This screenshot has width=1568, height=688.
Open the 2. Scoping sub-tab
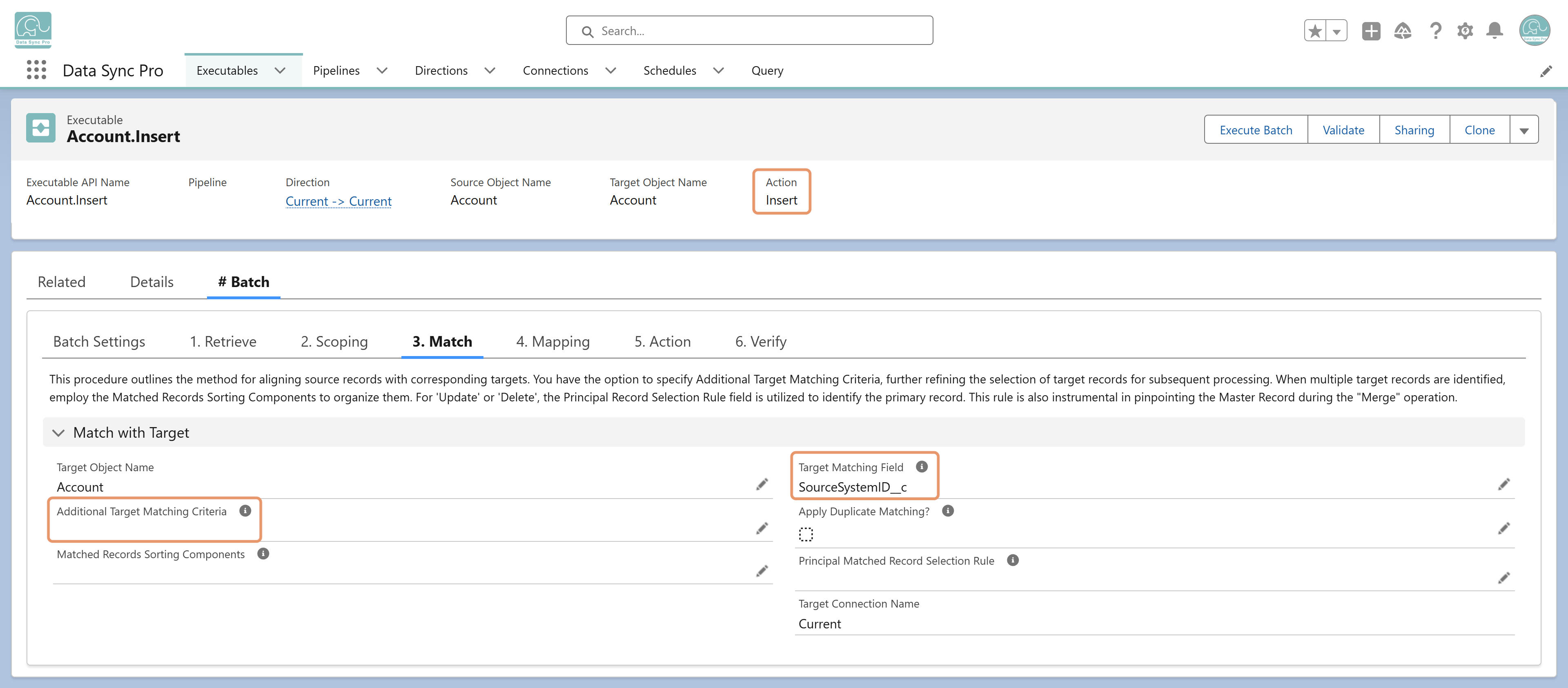tap(334, 342)
